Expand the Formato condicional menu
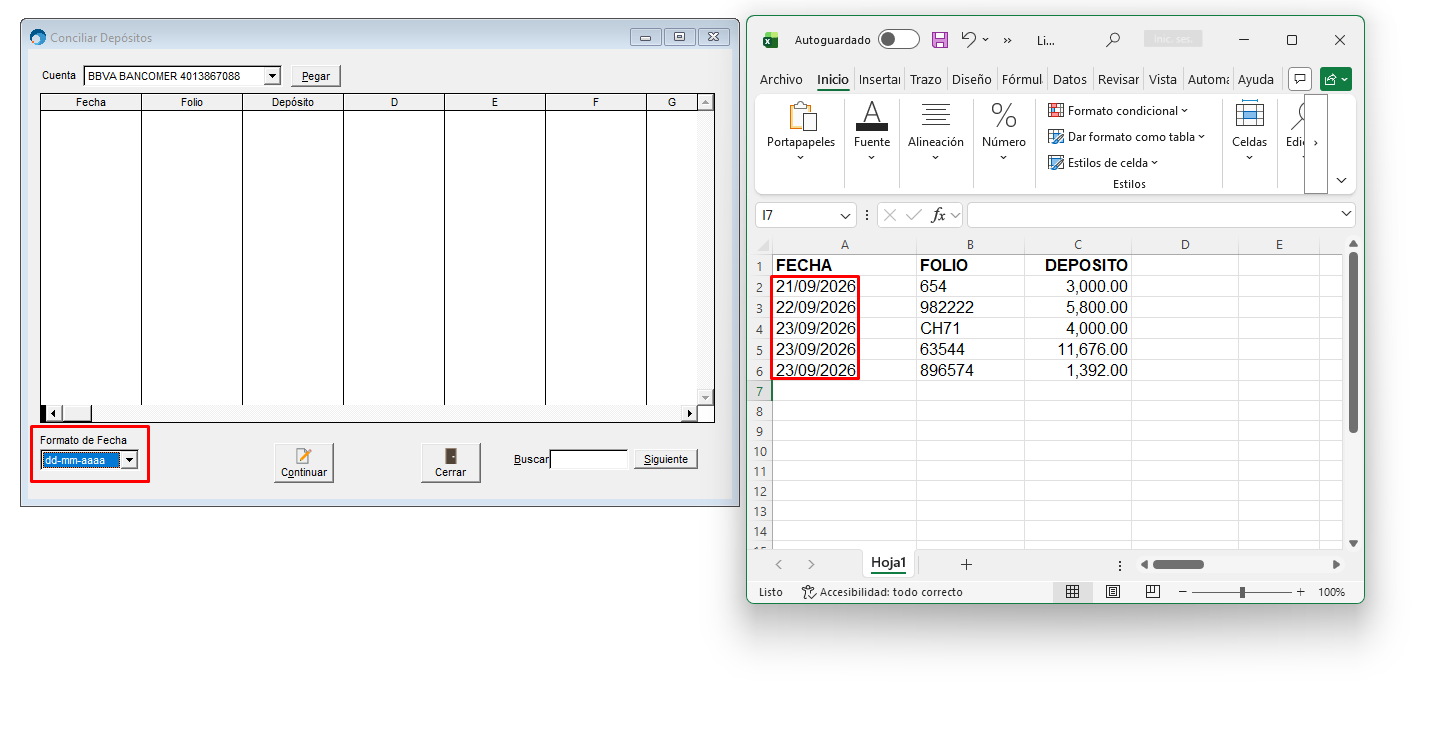1430x732 pixels. click(1118, 111)
